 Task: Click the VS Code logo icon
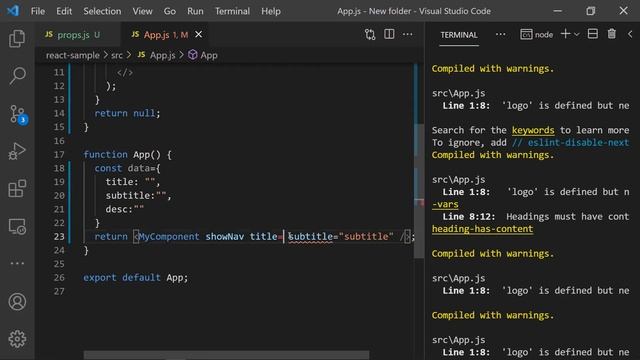13,11
